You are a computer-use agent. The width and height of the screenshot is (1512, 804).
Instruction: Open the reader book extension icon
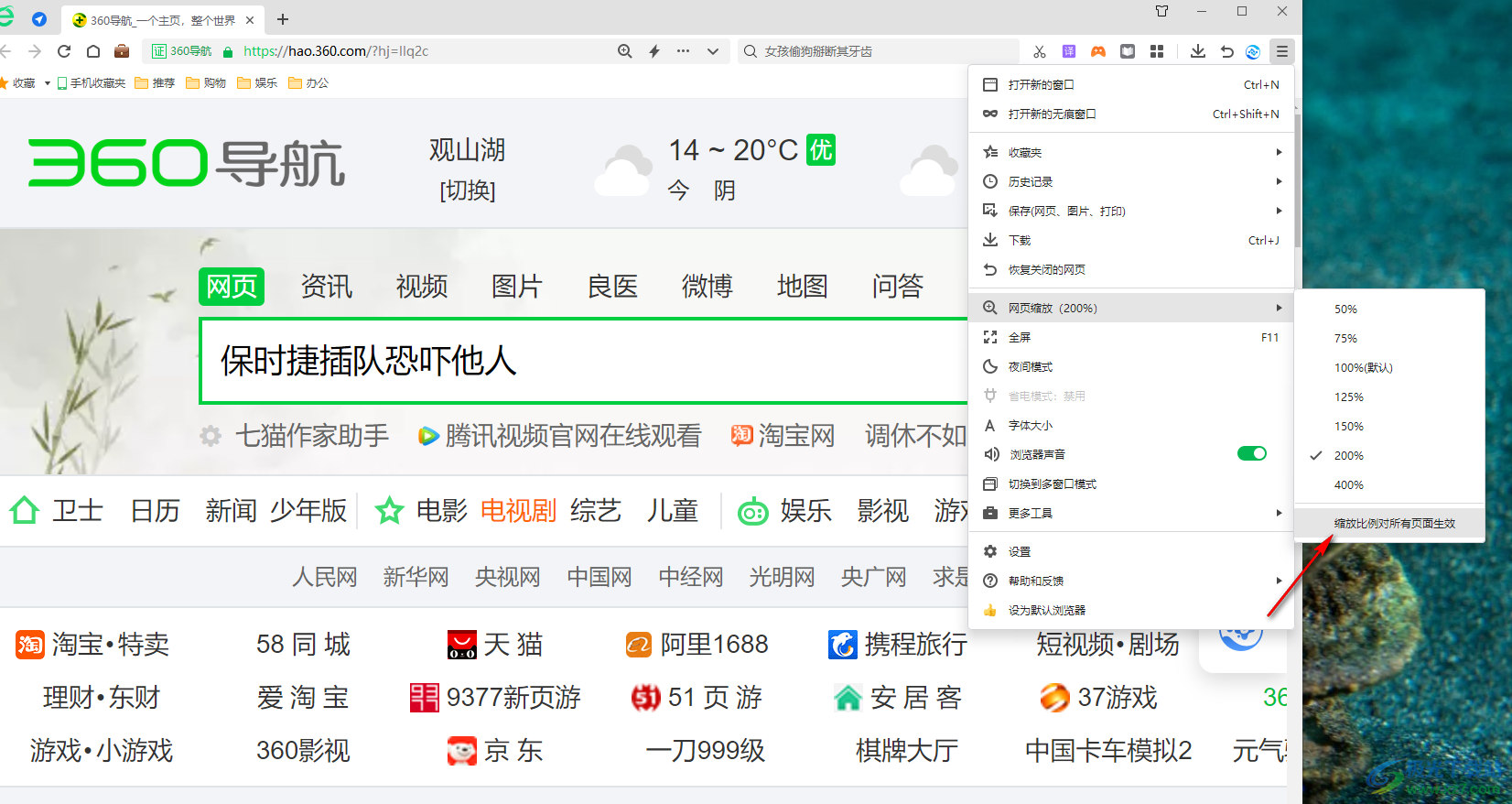click(1128, 51)
